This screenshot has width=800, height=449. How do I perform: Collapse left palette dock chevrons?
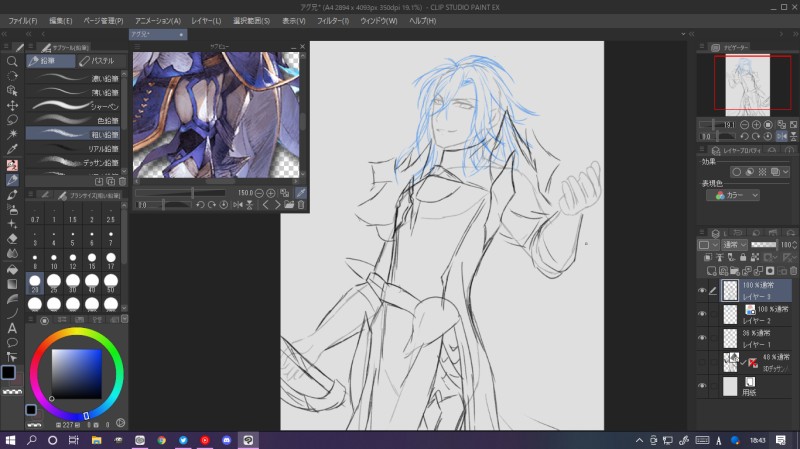[x=4, y=34]
